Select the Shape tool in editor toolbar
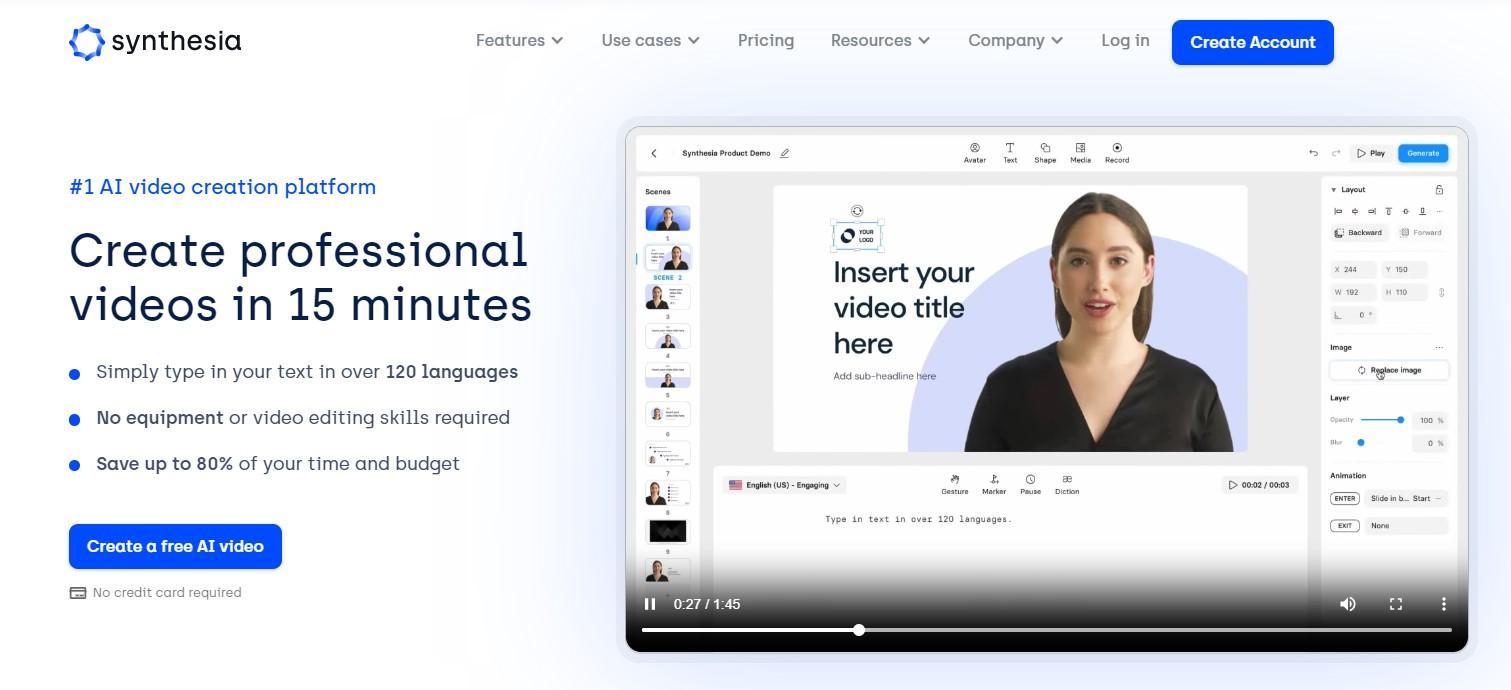The height and width of the screenshot is (690, 1511). pyautogui.click(x=1045, y=153)
